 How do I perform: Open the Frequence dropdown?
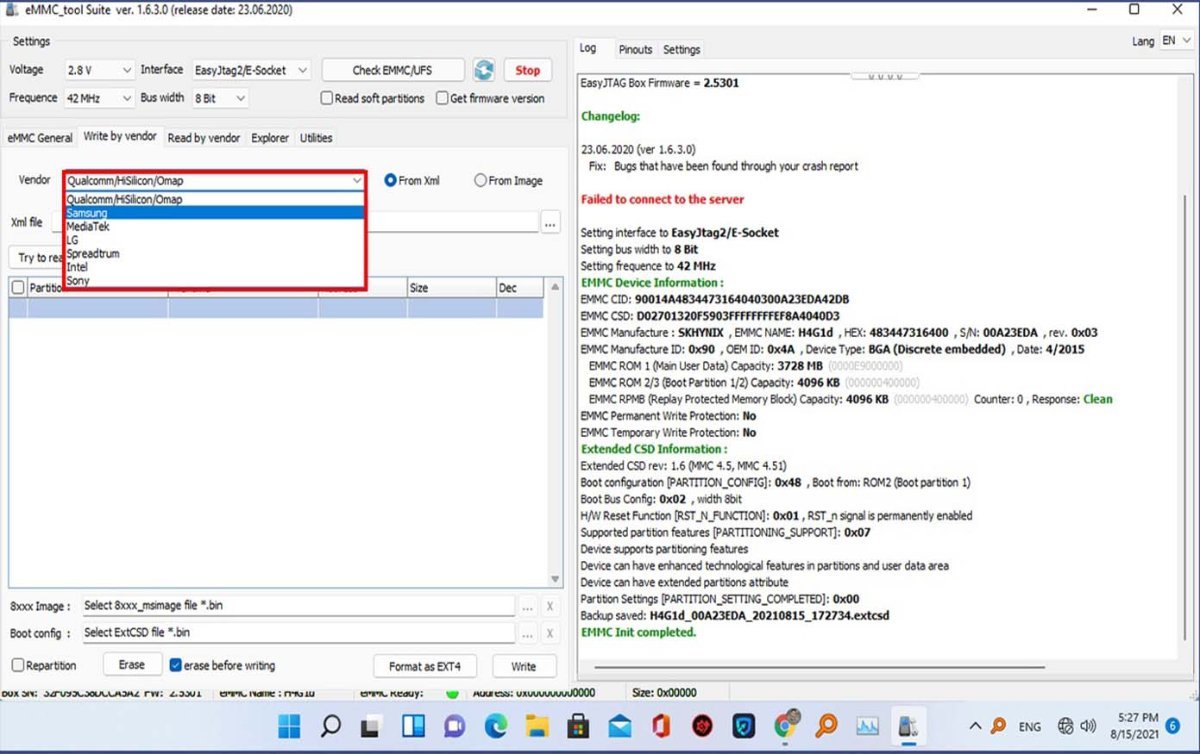click(x=98, y=98)
